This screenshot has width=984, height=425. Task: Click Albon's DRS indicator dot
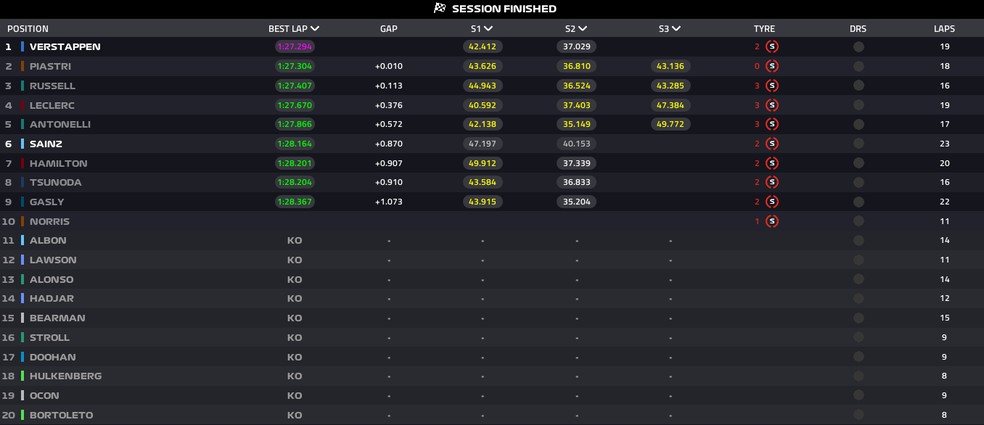[858, 240]
